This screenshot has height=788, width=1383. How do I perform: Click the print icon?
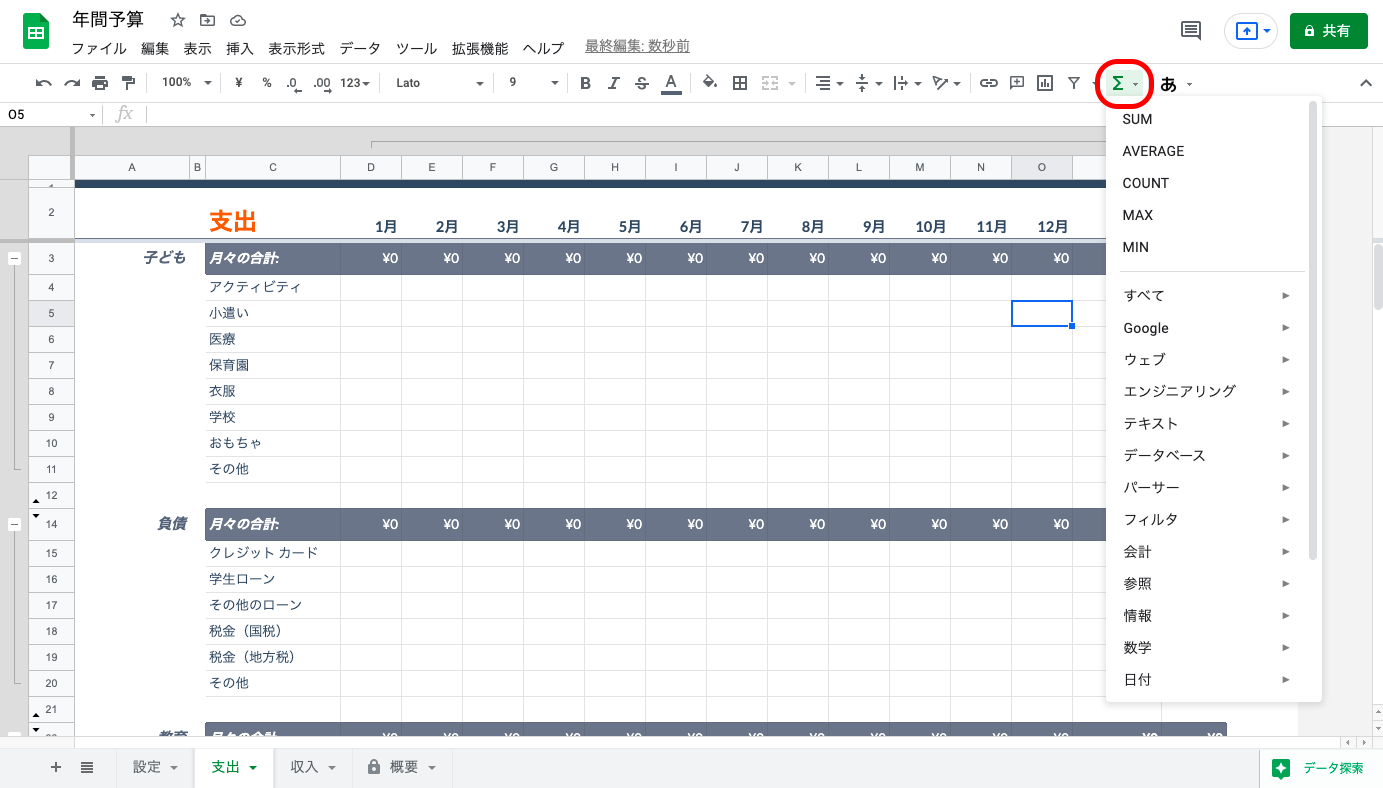point(100,83)
